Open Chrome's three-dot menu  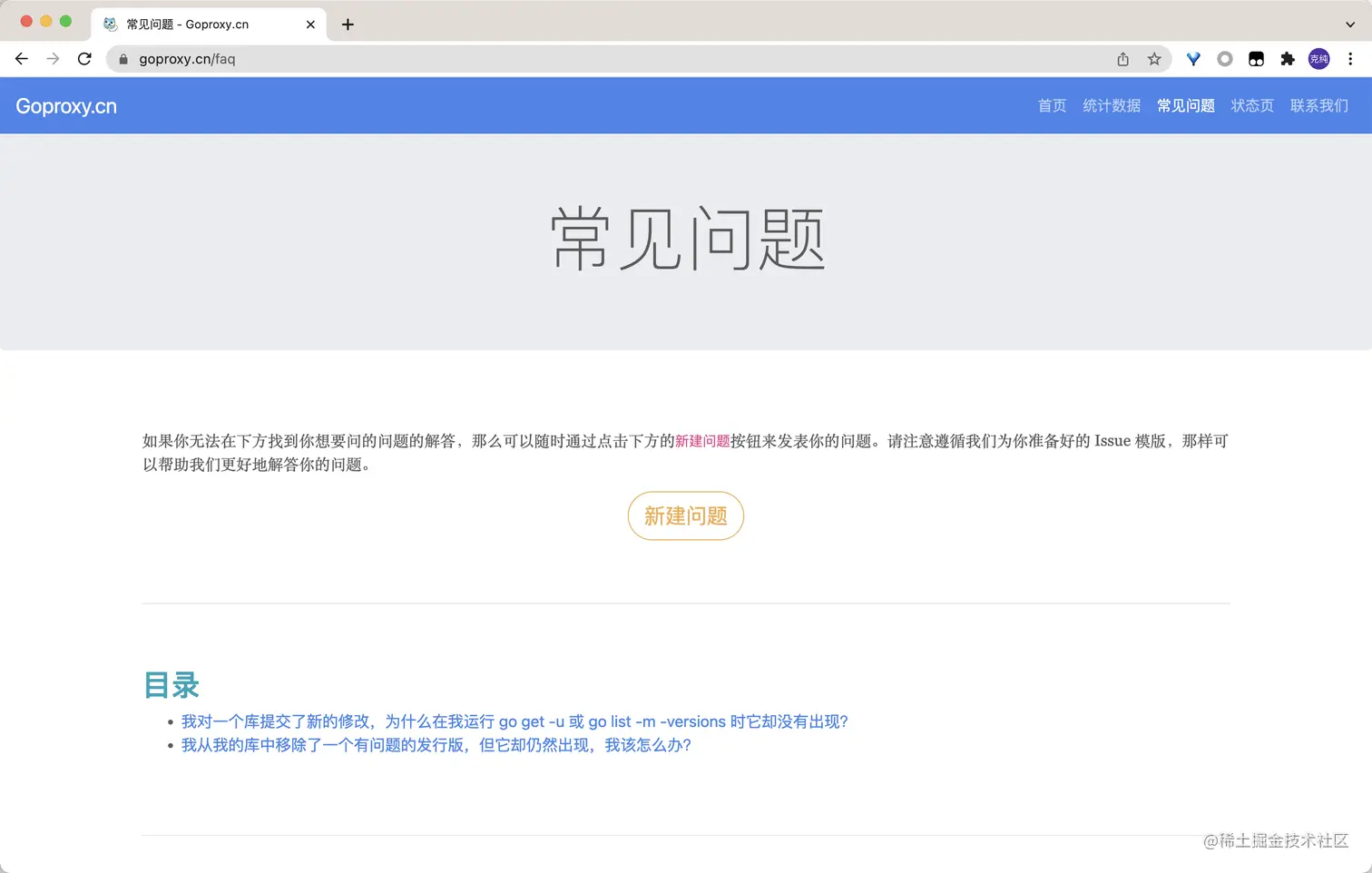(1350, 59)
